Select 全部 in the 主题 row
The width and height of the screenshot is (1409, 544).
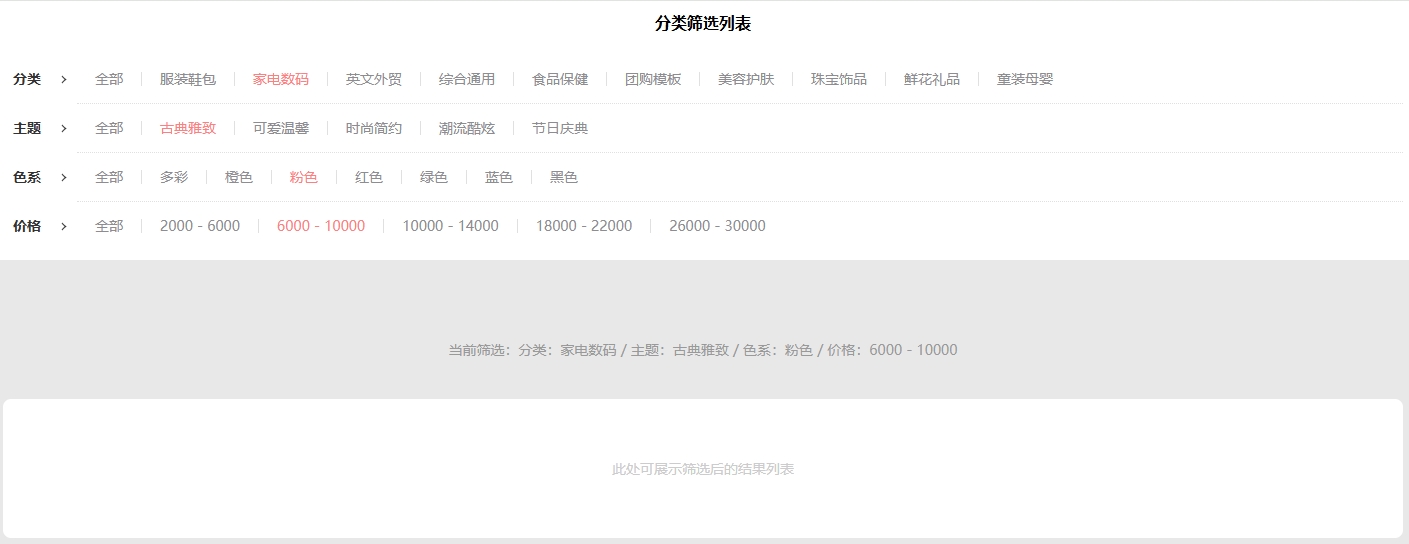click(x=109, y=128)
